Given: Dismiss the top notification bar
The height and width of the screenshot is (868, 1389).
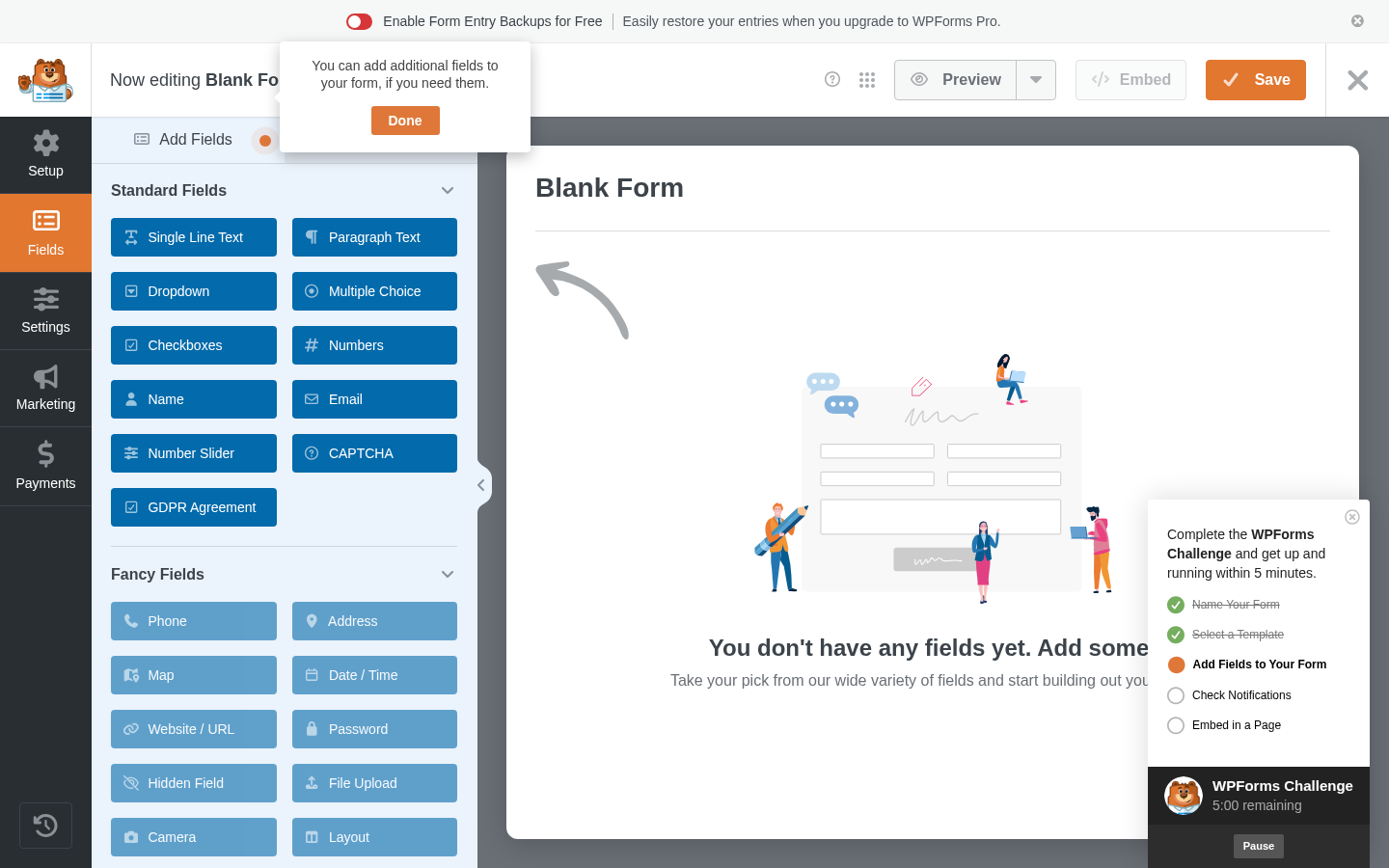Looking at the screenshot, I should pyautogui.click(x=1357, y=20).
